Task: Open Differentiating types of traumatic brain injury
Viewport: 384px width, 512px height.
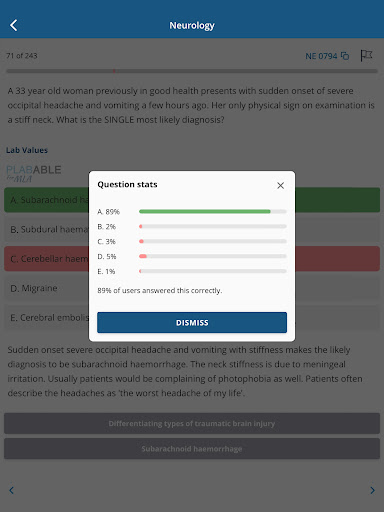Action: click(x=192, y=423)
